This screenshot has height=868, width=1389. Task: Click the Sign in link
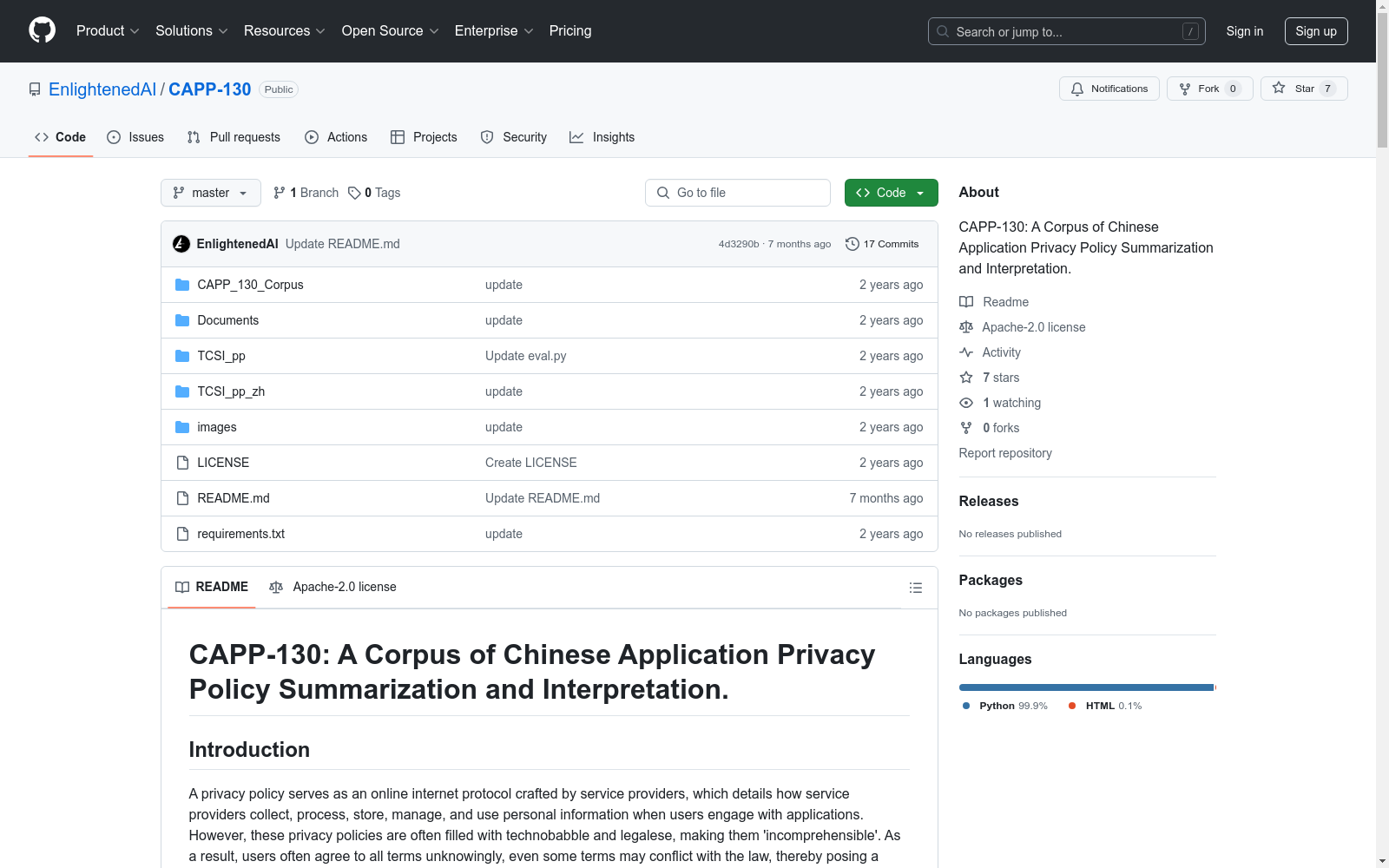coord(1244,31)
